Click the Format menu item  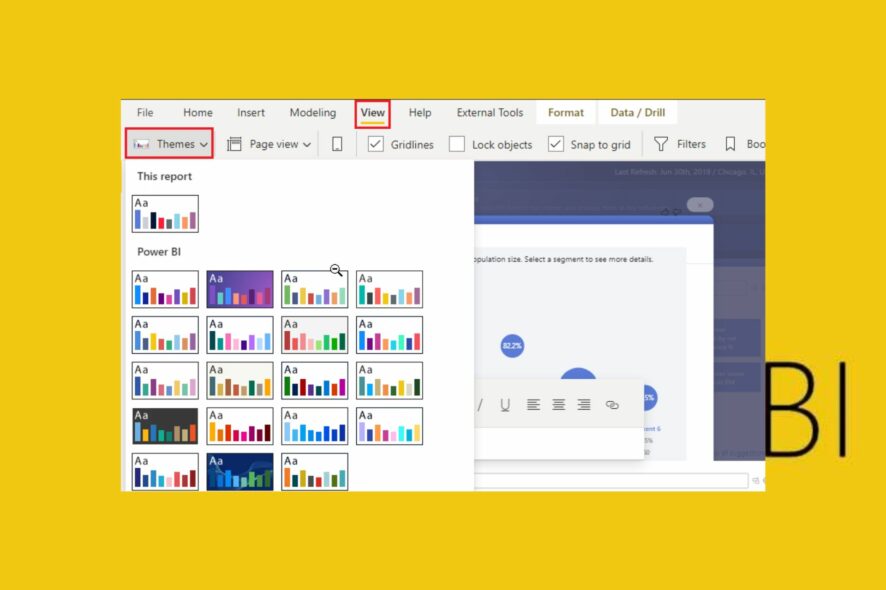coord(565,112)
